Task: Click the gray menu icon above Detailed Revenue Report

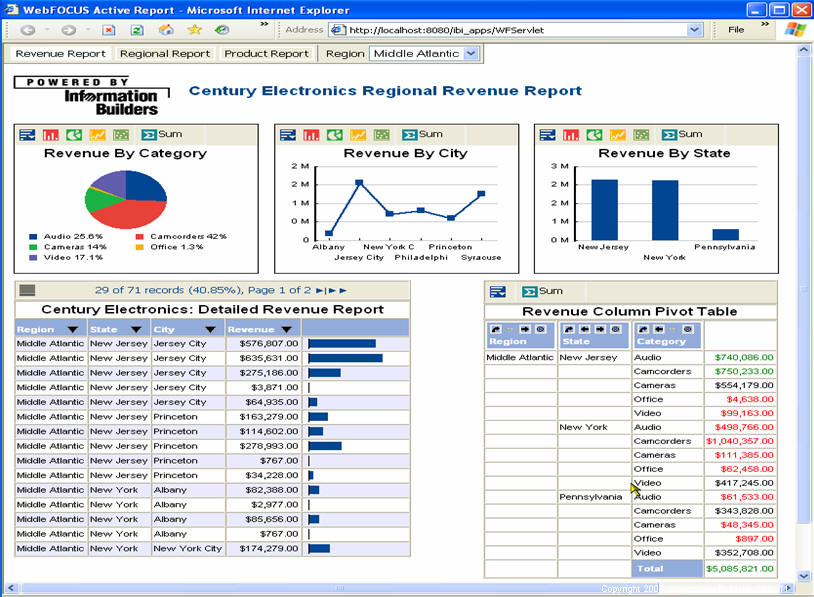Action: (x=27, y=290)
